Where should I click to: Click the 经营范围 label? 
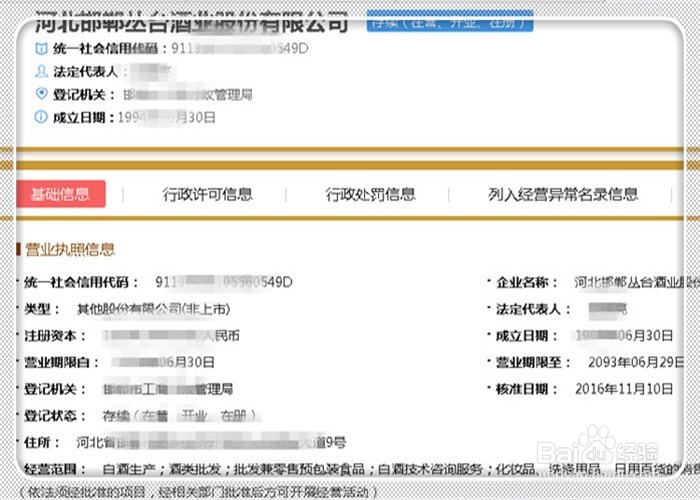coord(54,469)
